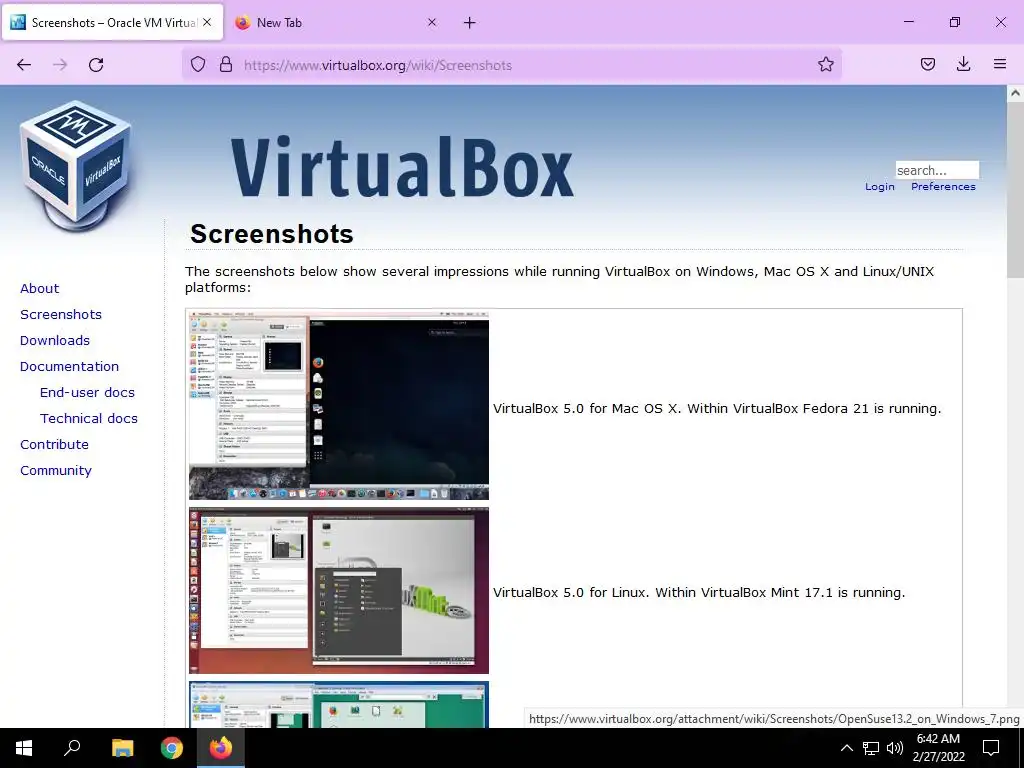Open the network status tray icon
This screenshot has height=768, width=1024.
coord(871,748)
